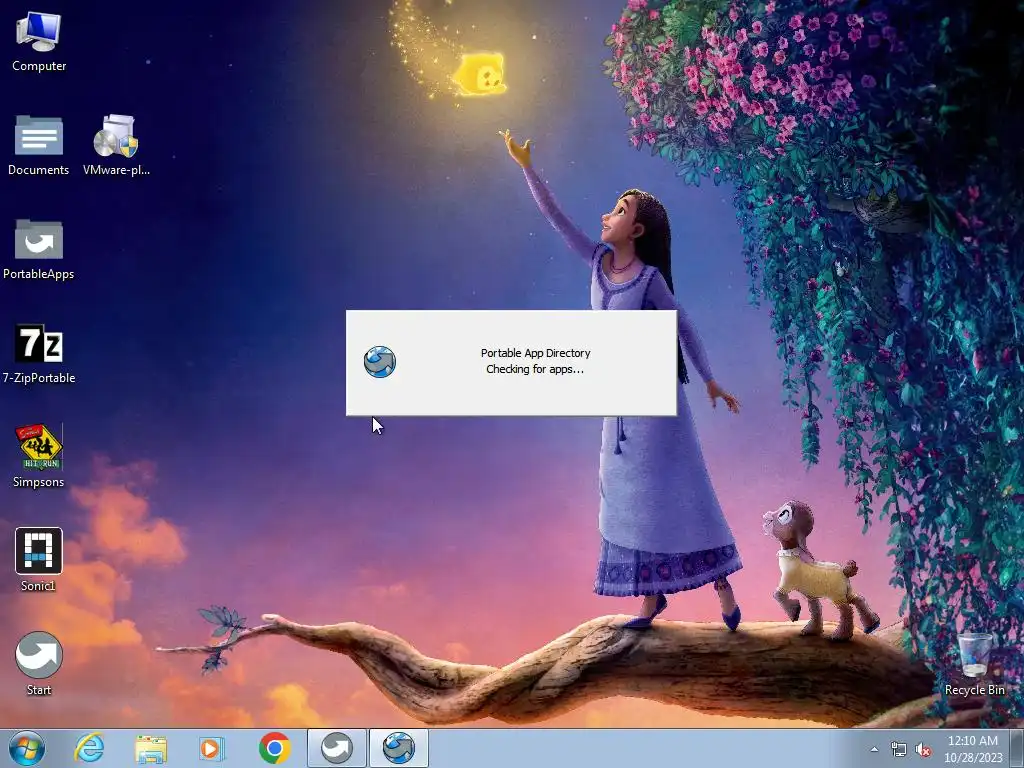1024x768 pixels.
Task: Switch to PortableApps Platform taskbar button
Action: [x=337, y=748]
